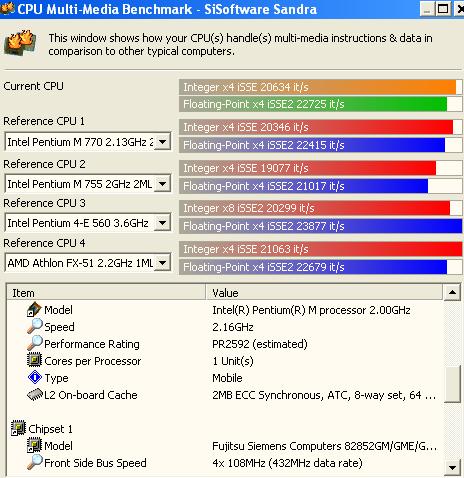Click the Item column header
Screen dimensions: 464x478
106,293
